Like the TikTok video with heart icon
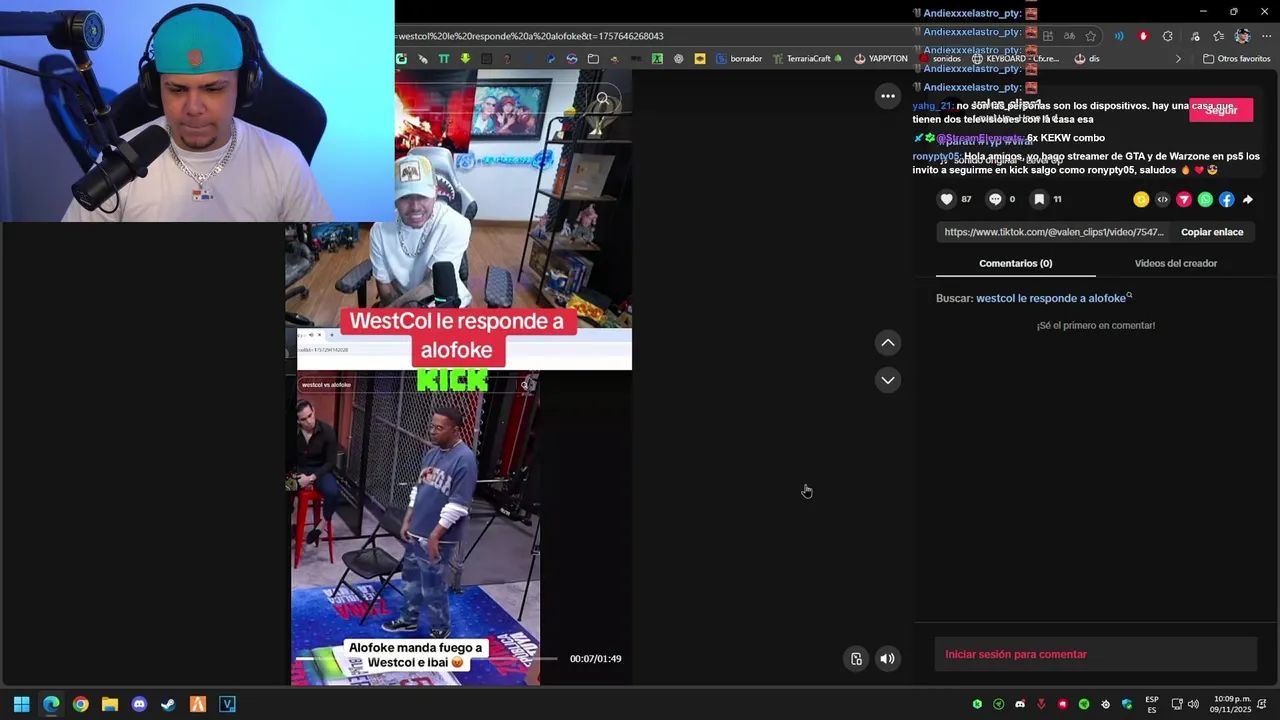 pos(946,199)
